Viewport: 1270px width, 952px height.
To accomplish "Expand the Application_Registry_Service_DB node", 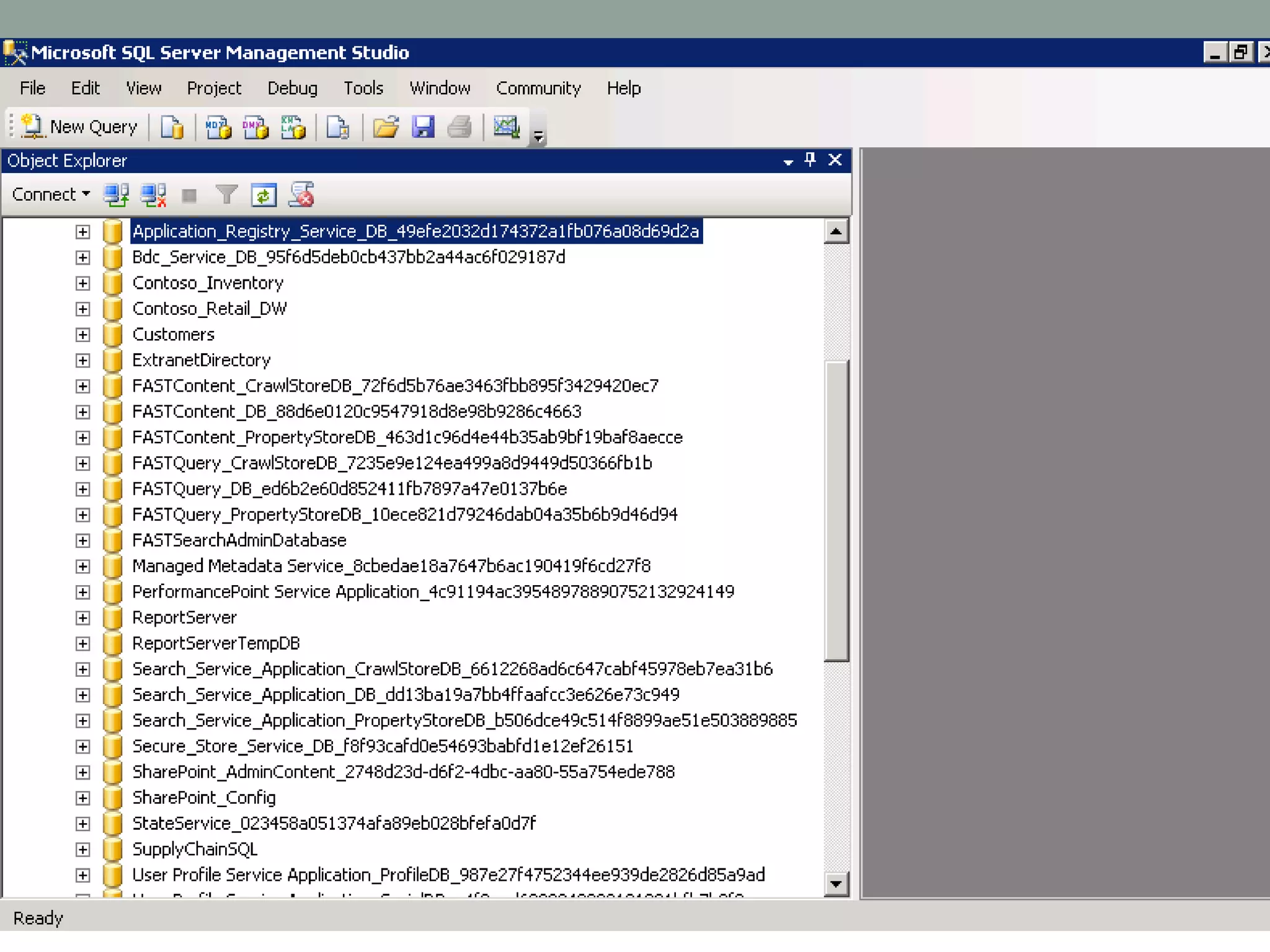I will coord(82,232).
